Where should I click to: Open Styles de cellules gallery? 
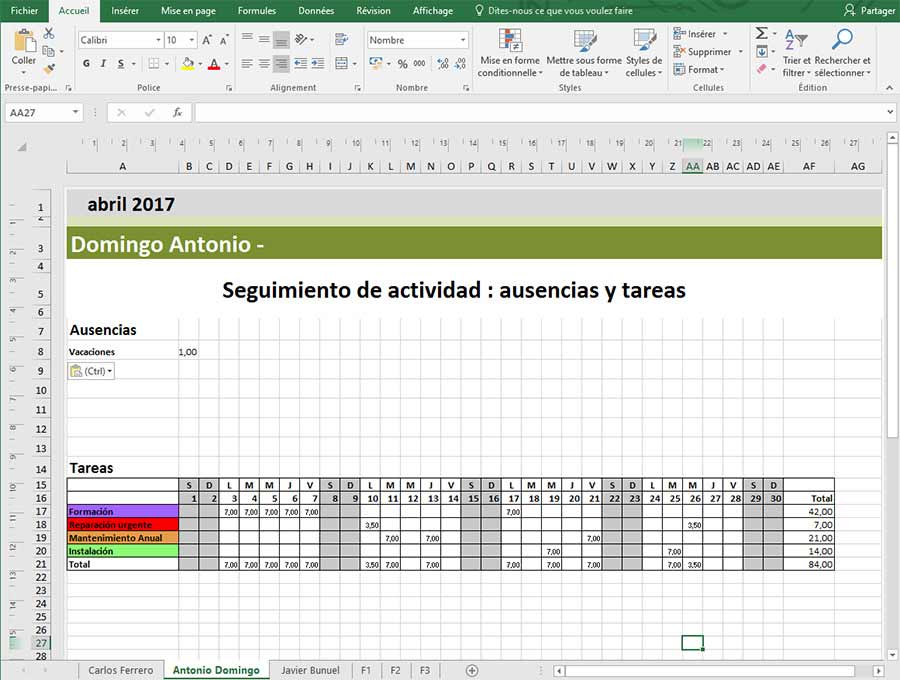coord(644,53)
